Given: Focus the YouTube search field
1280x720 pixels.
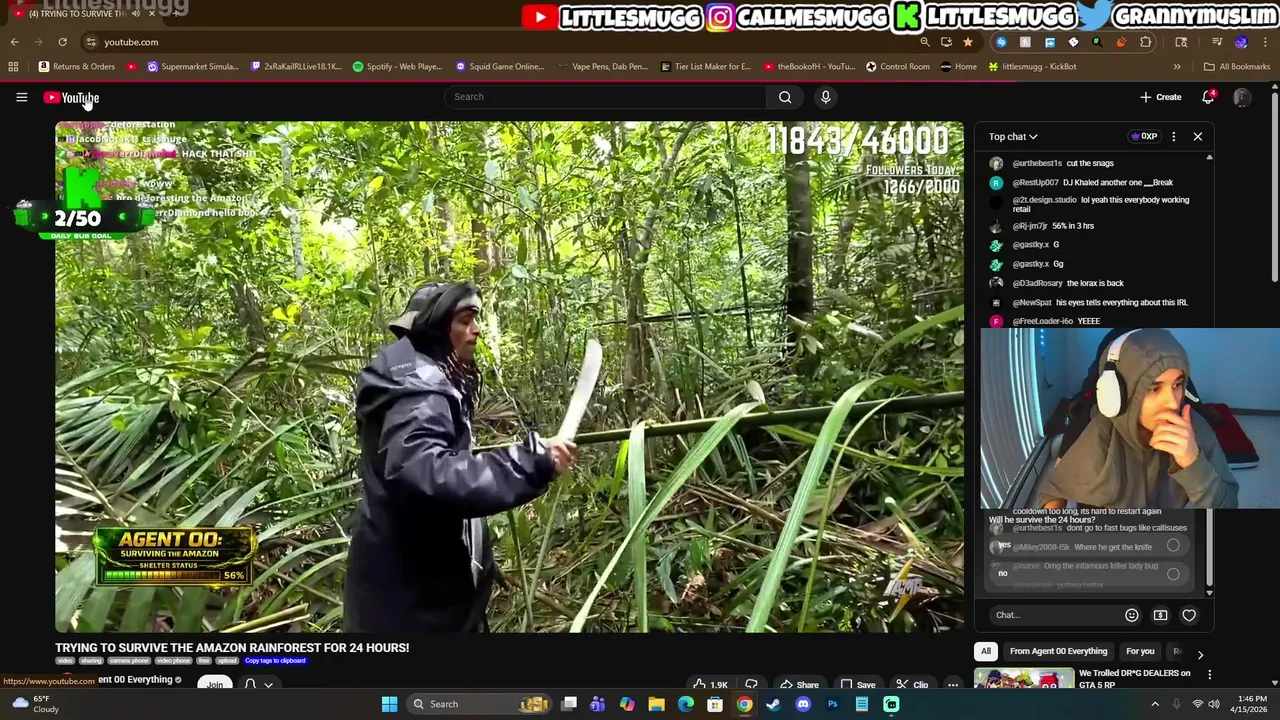Looking at the screenshot, I should click(605, 97).
